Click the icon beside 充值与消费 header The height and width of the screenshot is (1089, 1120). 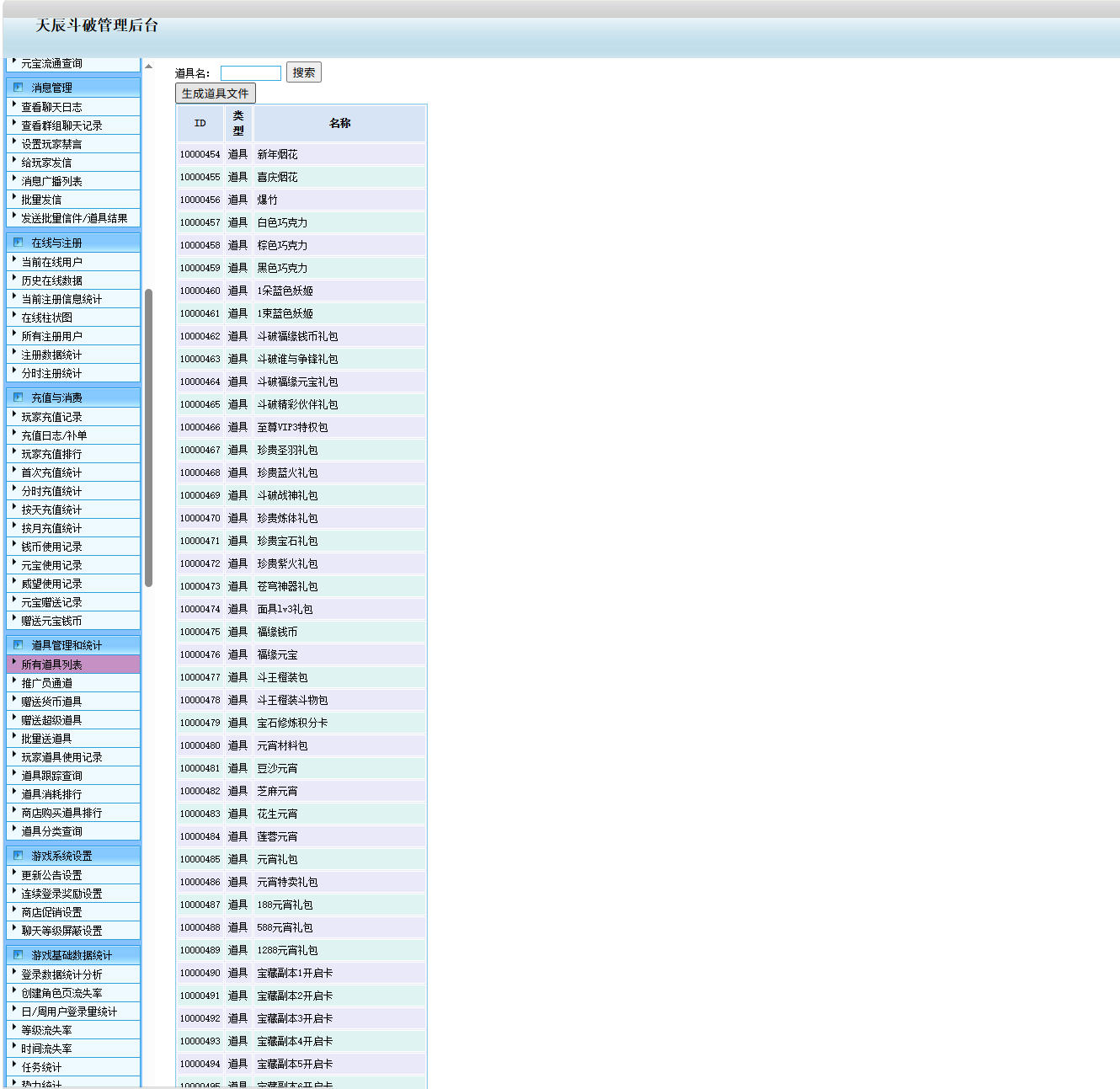point(18,398)
